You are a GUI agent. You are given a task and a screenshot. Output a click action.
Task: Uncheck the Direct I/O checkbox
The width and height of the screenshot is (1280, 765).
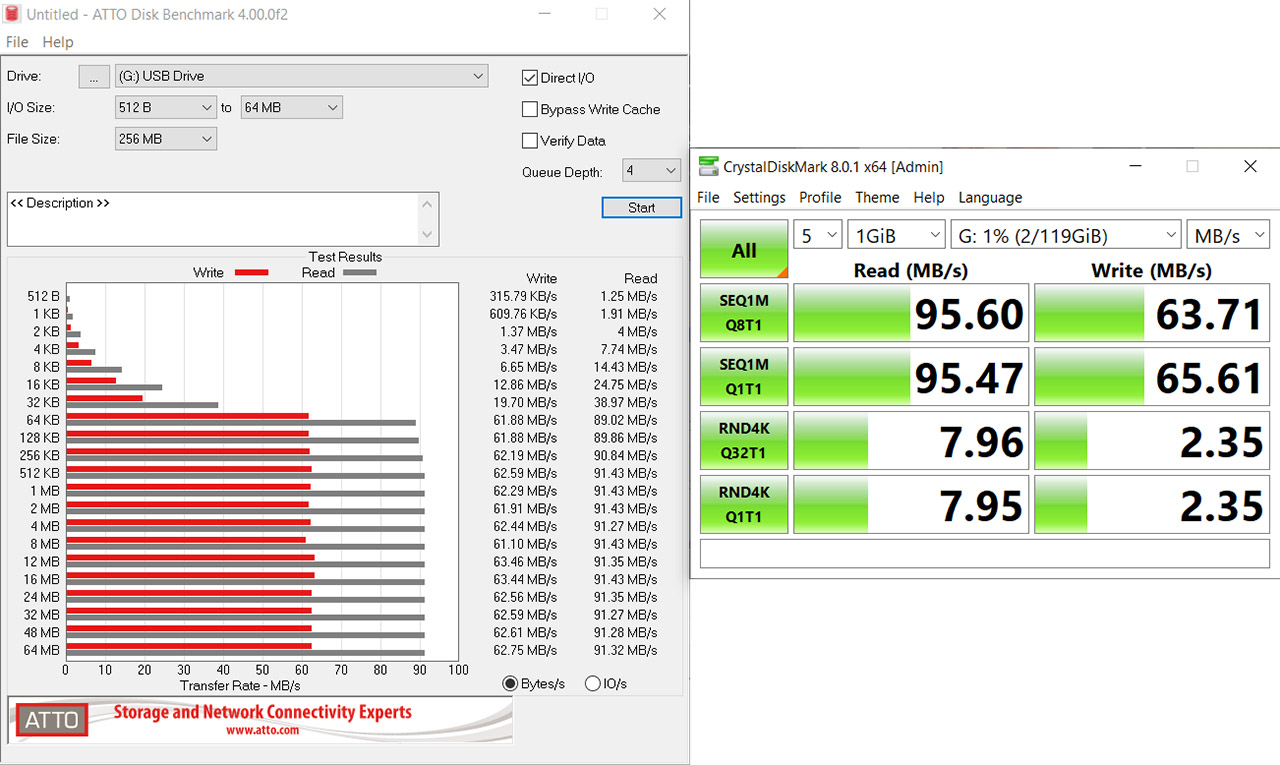click(530, 78)
